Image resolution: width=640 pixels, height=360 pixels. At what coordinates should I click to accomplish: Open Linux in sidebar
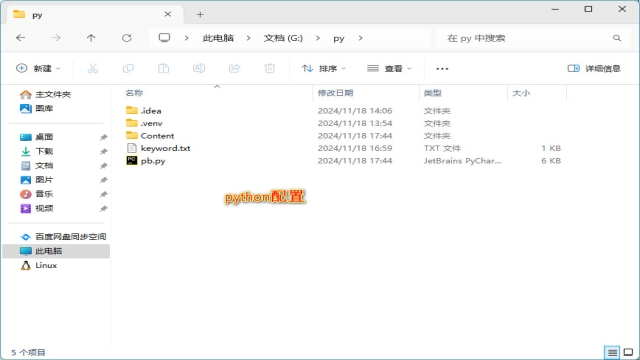tap(46, 265)
